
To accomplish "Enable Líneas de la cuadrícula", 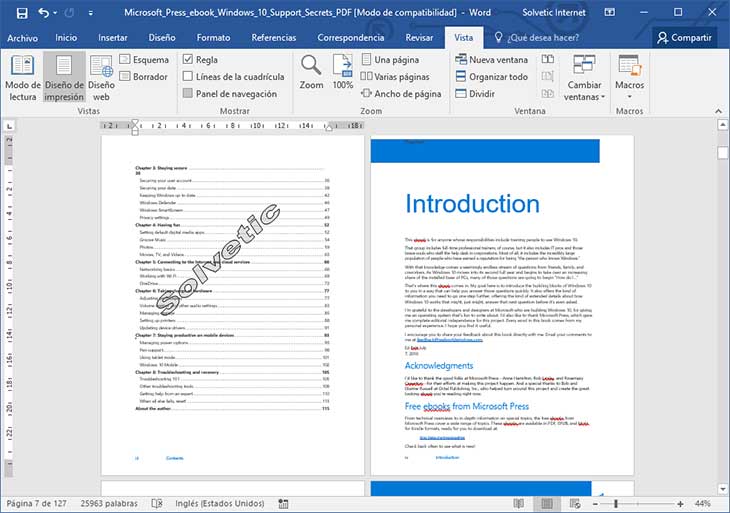I will click(x=188, y=76).
